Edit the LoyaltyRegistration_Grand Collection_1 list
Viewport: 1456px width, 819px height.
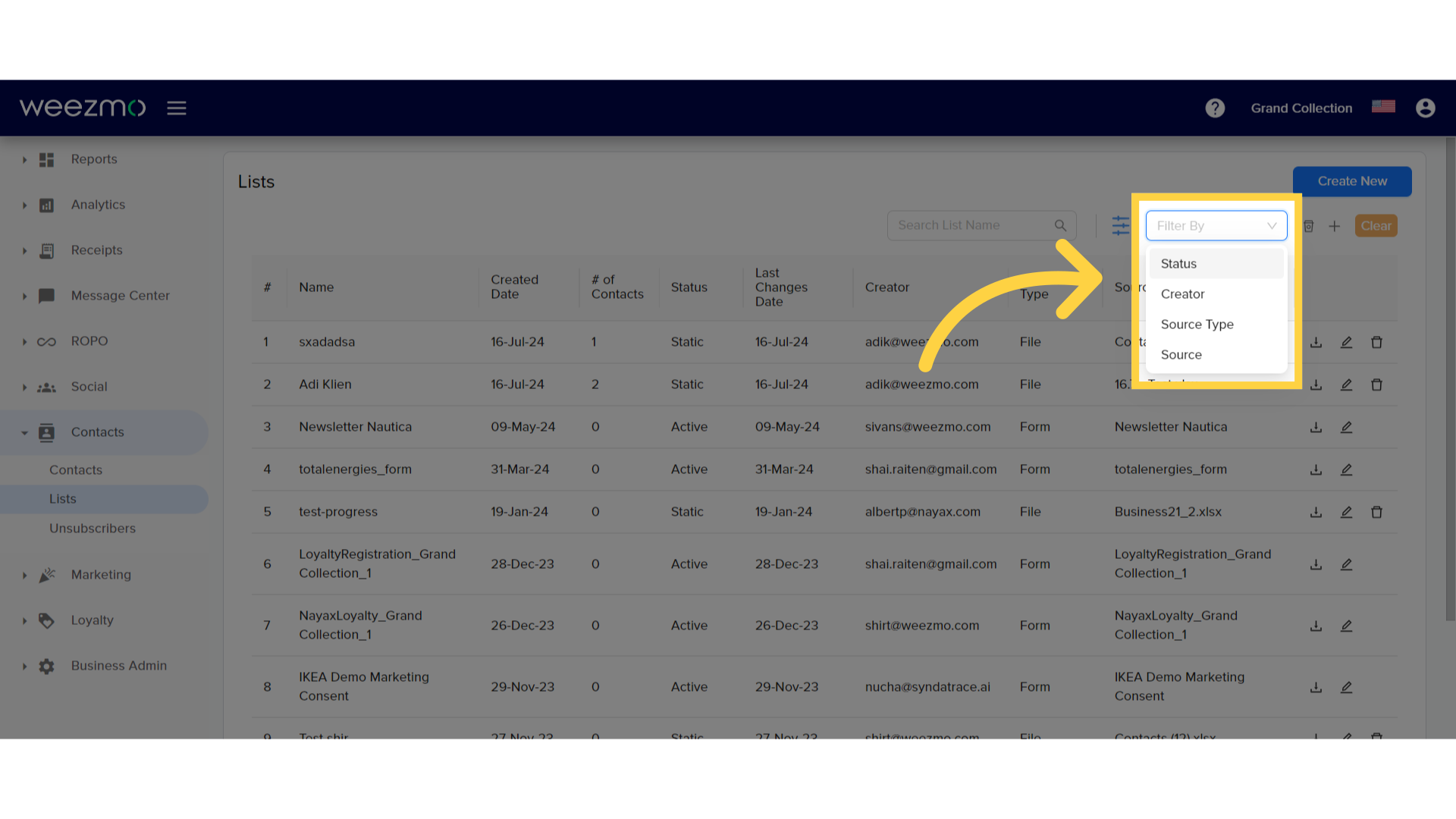coord(1346,565)
